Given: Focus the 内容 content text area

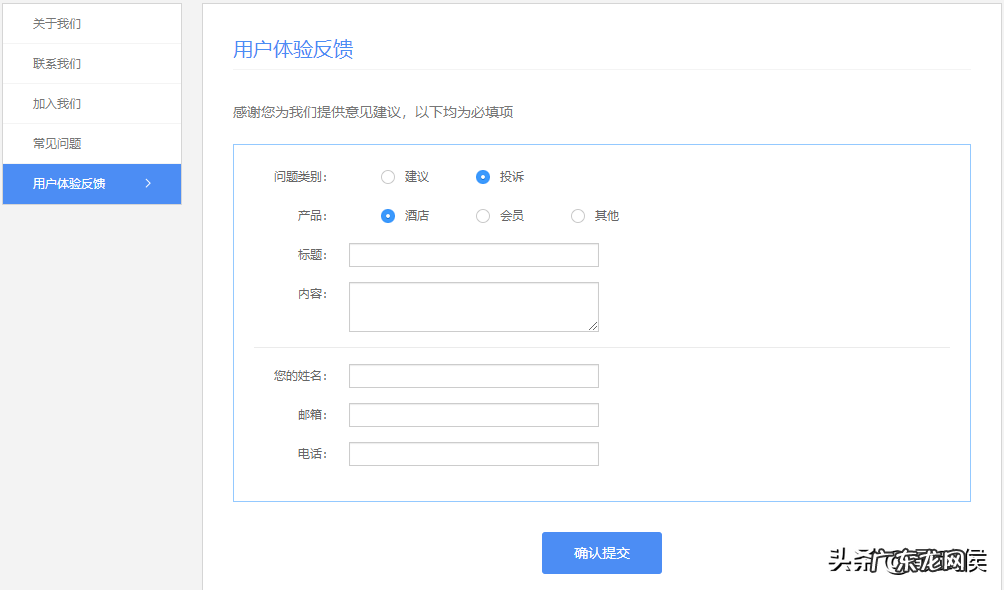Looking at the screenshot, I should (472, 306).
